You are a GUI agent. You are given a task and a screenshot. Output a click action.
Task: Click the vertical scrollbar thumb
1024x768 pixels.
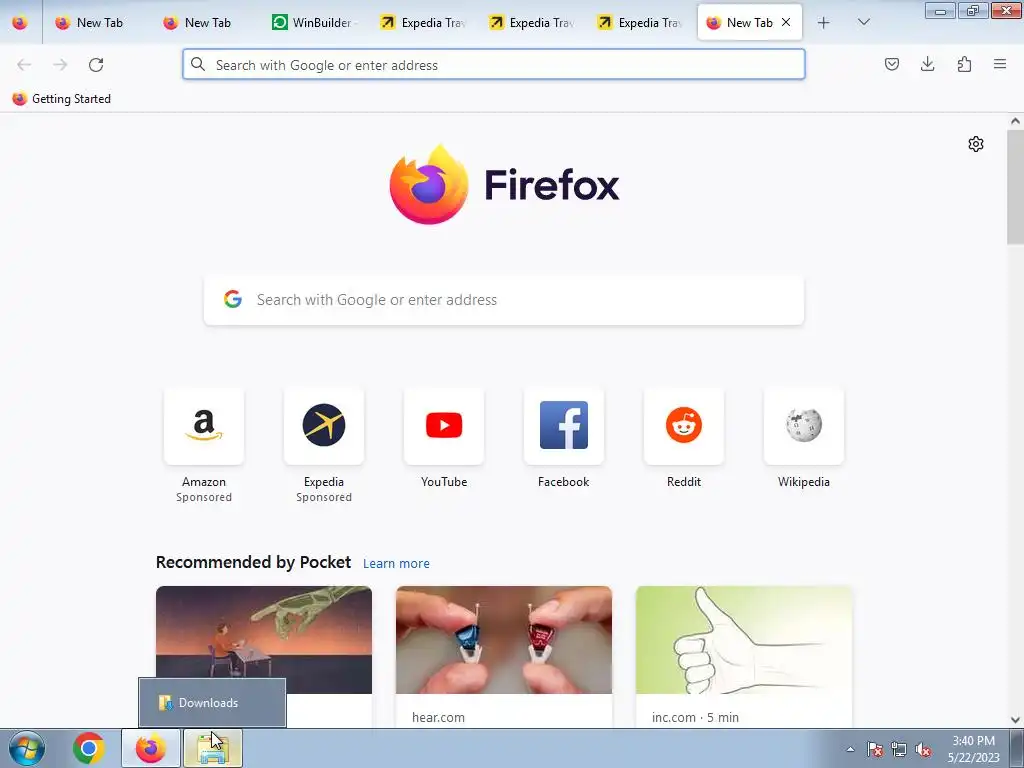click(x=1015, y=187)
